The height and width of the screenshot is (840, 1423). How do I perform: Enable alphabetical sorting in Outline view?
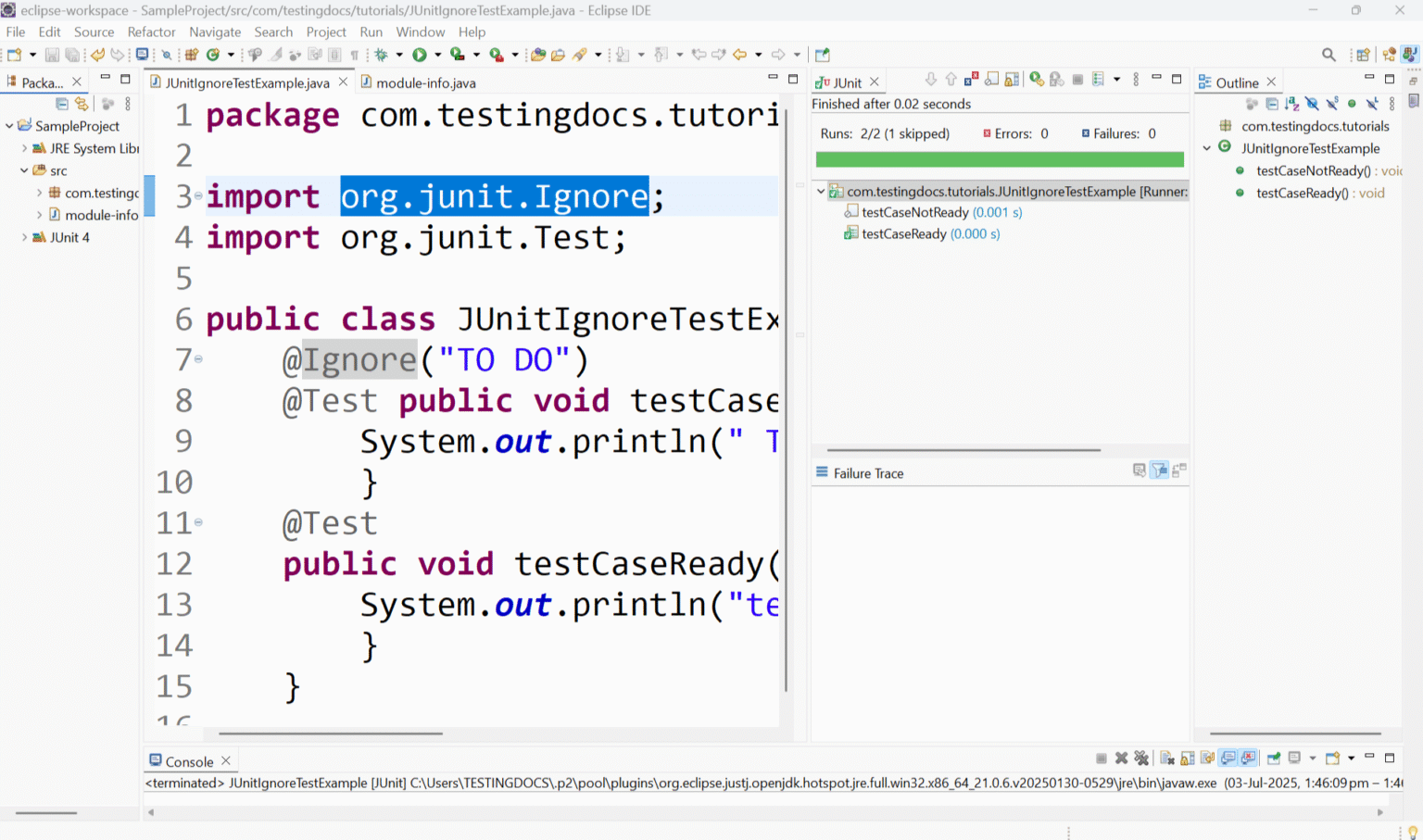coord(1291,104)
